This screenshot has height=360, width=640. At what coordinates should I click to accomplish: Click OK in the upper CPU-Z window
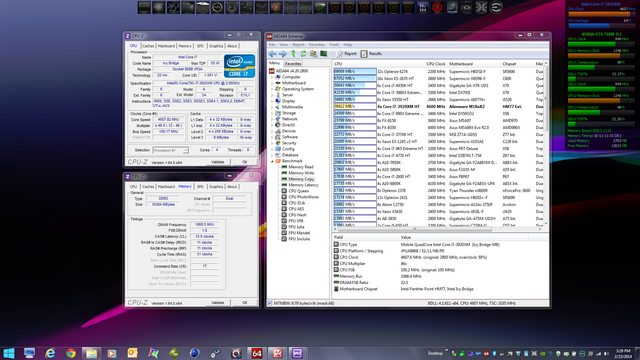pos(244,162)
